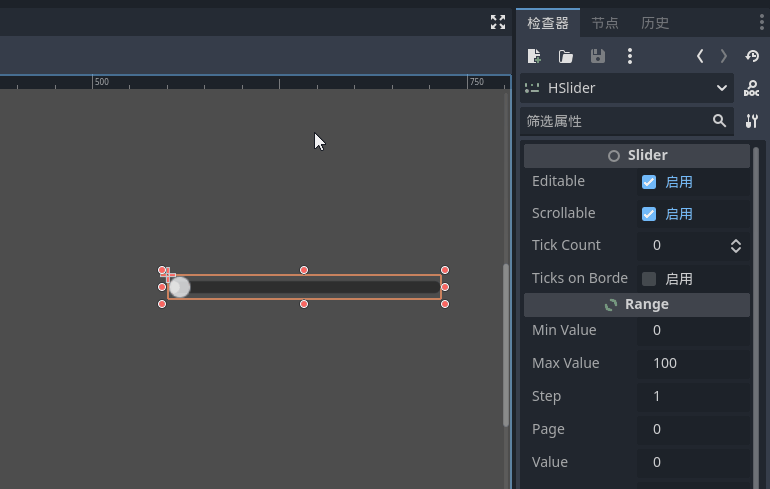Viewport: 770px width, 489px height.
Task: Click the save resource disk icon
Action: (598, 57)
